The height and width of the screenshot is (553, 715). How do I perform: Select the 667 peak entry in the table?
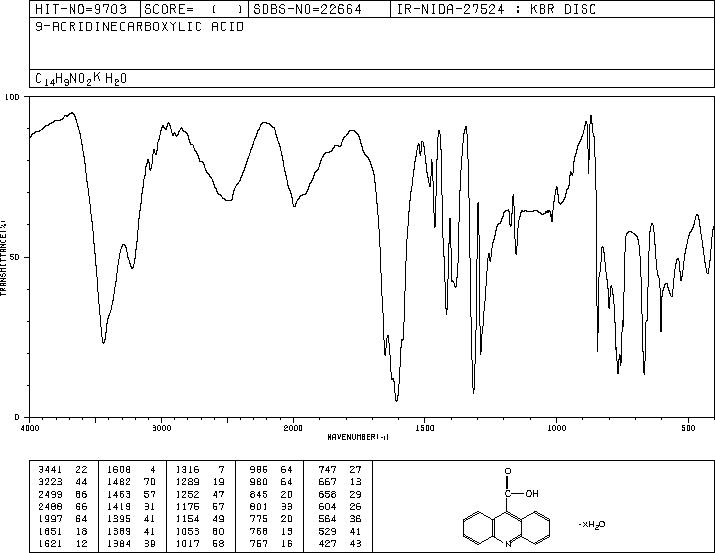tap(340, 482)
